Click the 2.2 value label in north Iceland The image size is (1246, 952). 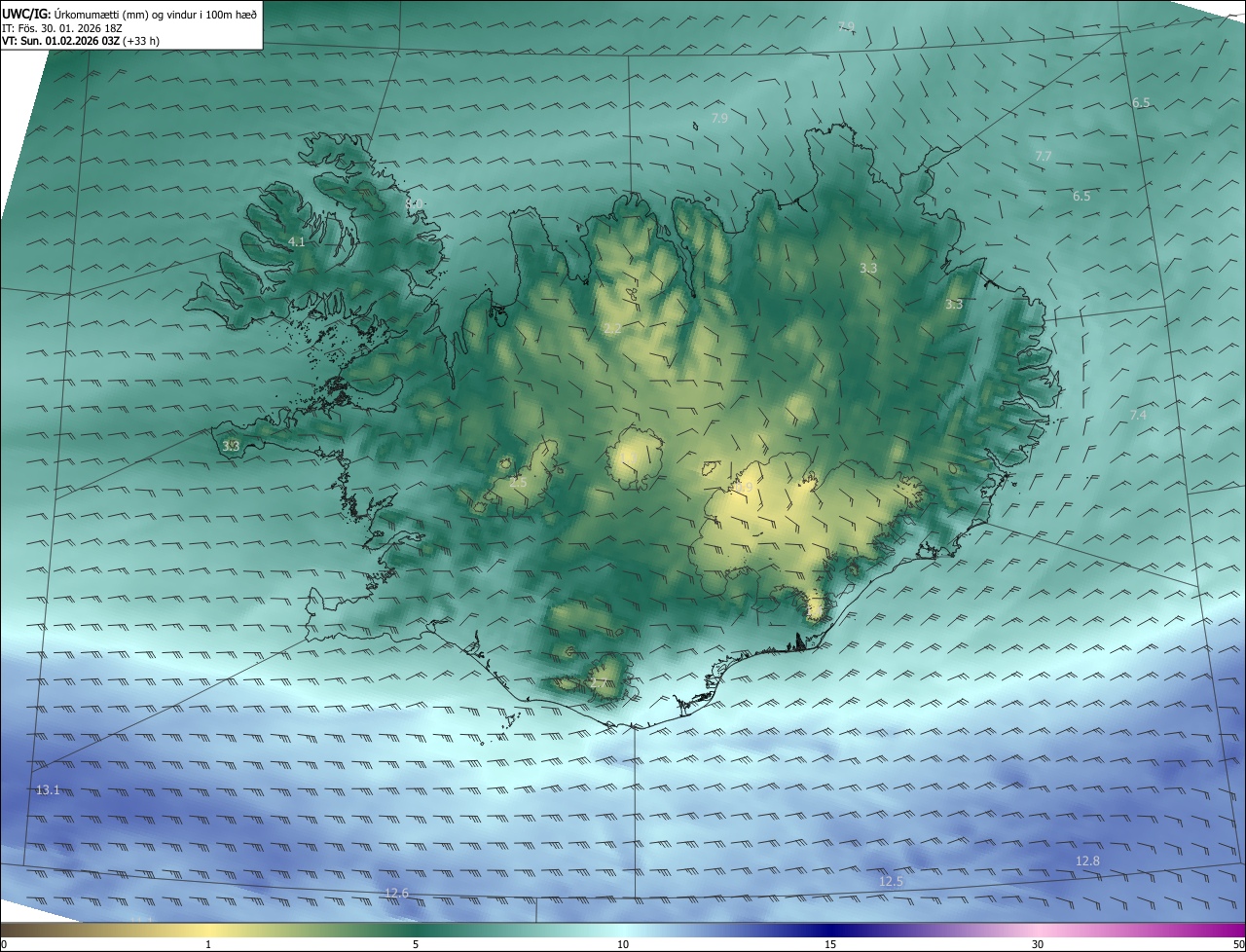point(612,329)
